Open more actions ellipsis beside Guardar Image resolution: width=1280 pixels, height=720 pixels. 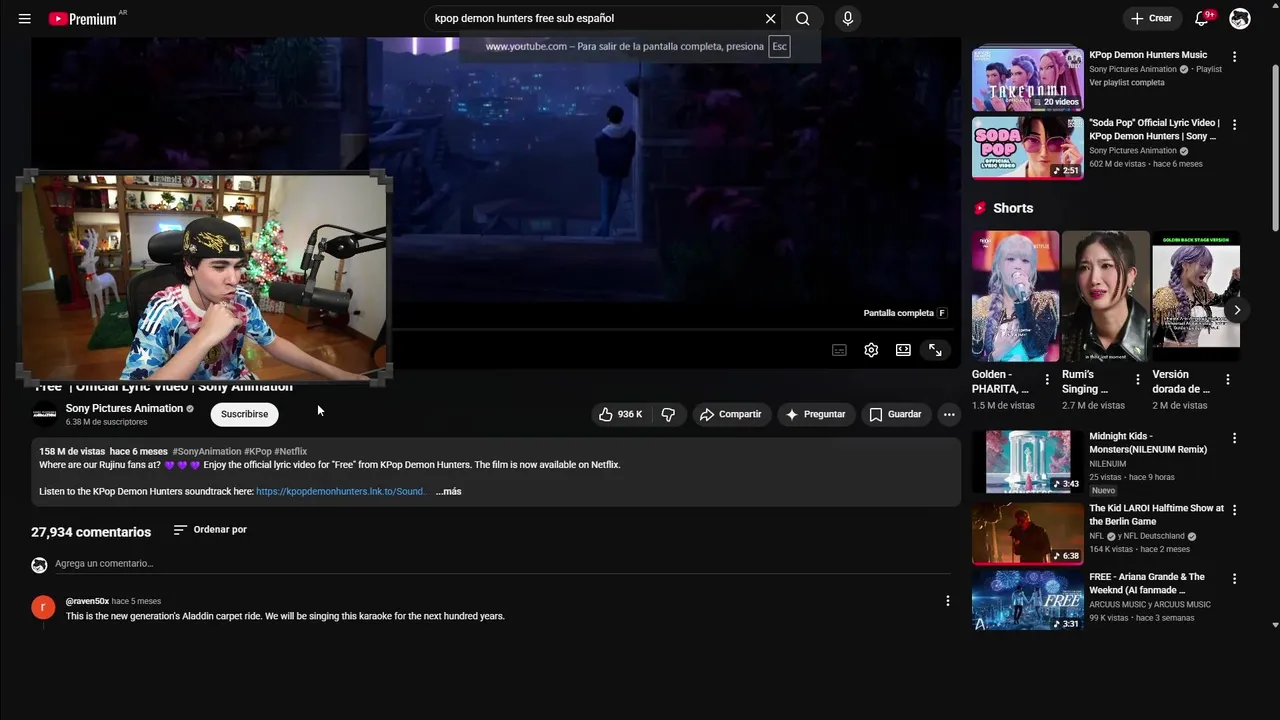949,414
